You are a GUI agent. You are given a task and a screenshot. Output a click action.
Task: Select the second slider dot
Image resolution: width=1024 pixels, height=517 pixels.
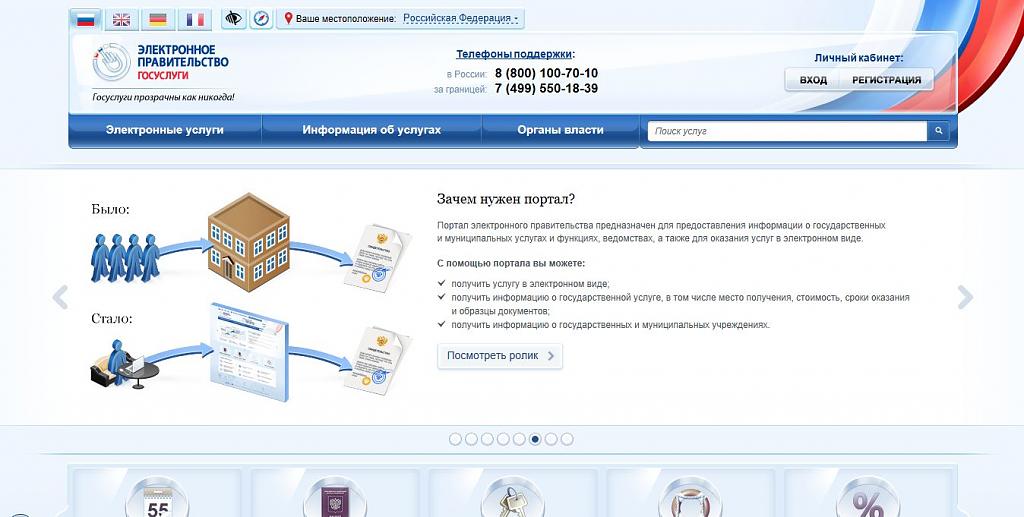[471, 439]
